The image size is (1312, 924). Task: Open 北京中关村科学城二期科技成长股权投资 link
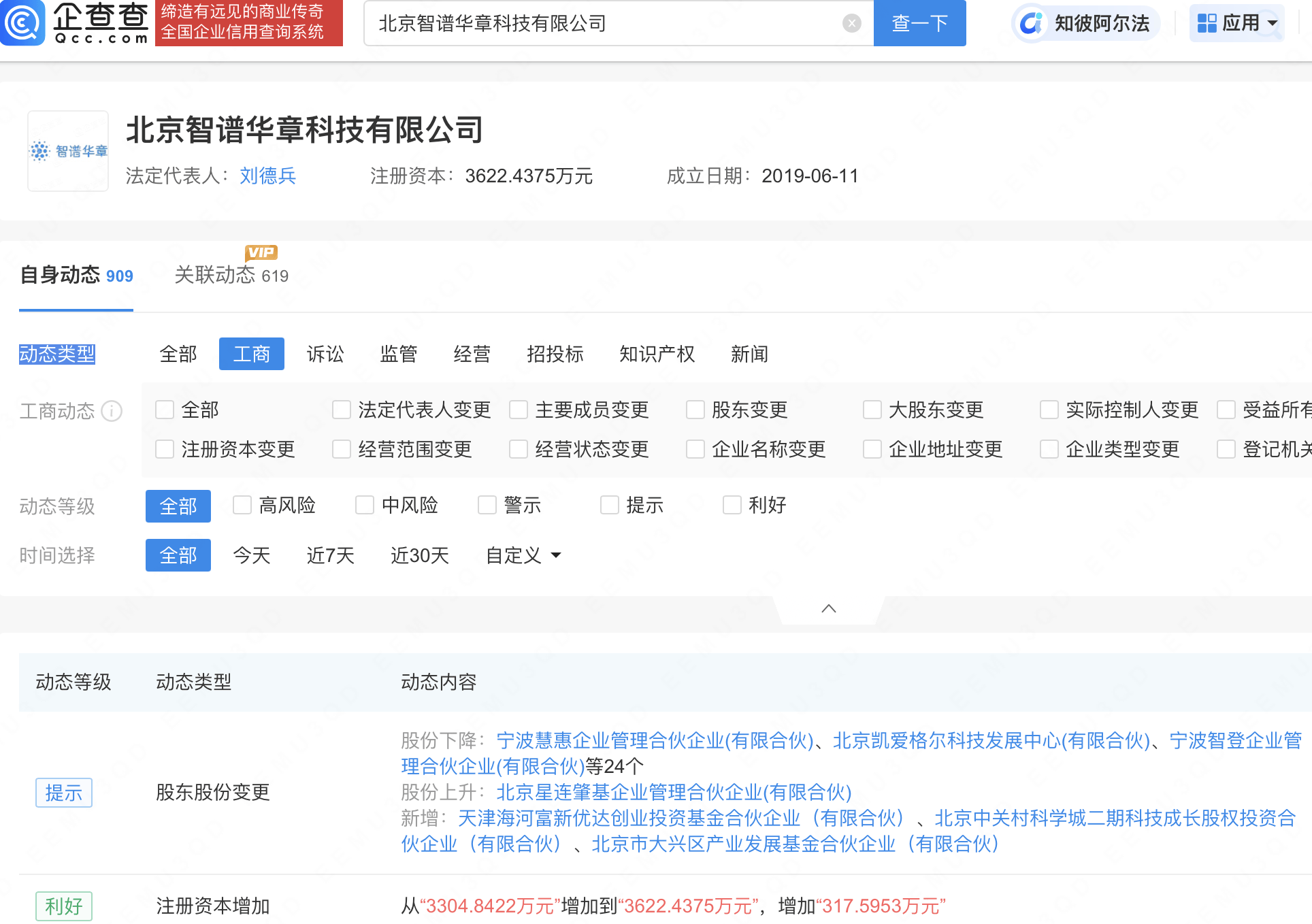(1115, 818)
